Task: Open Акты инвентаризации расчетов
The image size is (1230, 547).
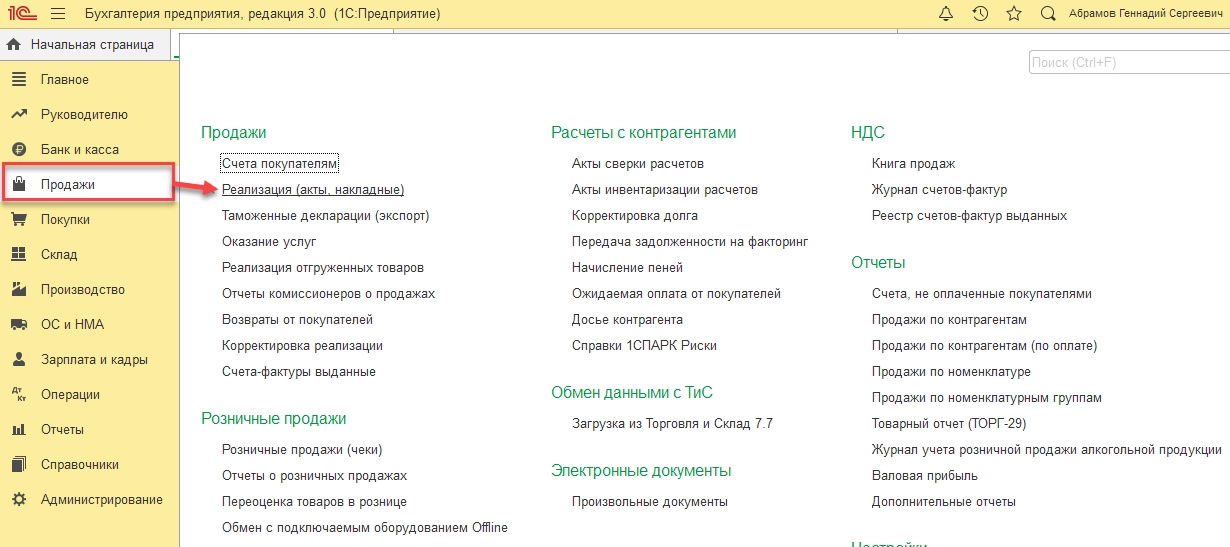Action: pyautogui.click(x=665, y=189)
